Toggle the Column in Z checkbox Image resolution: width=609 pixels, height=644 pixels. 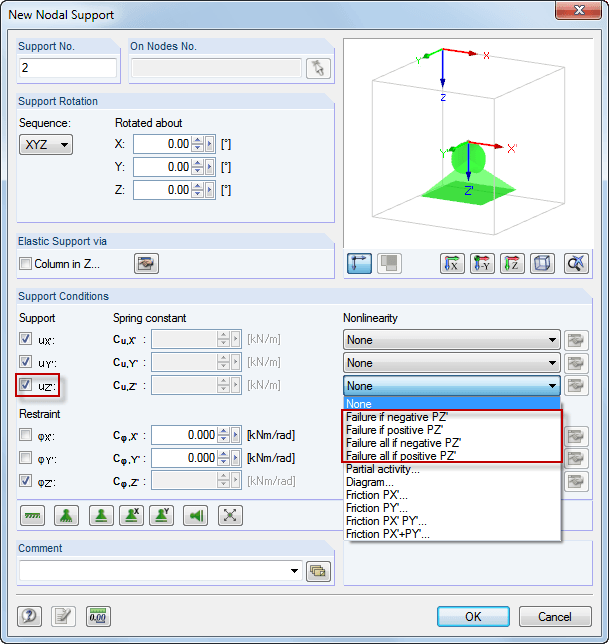[x=25, y=263]
